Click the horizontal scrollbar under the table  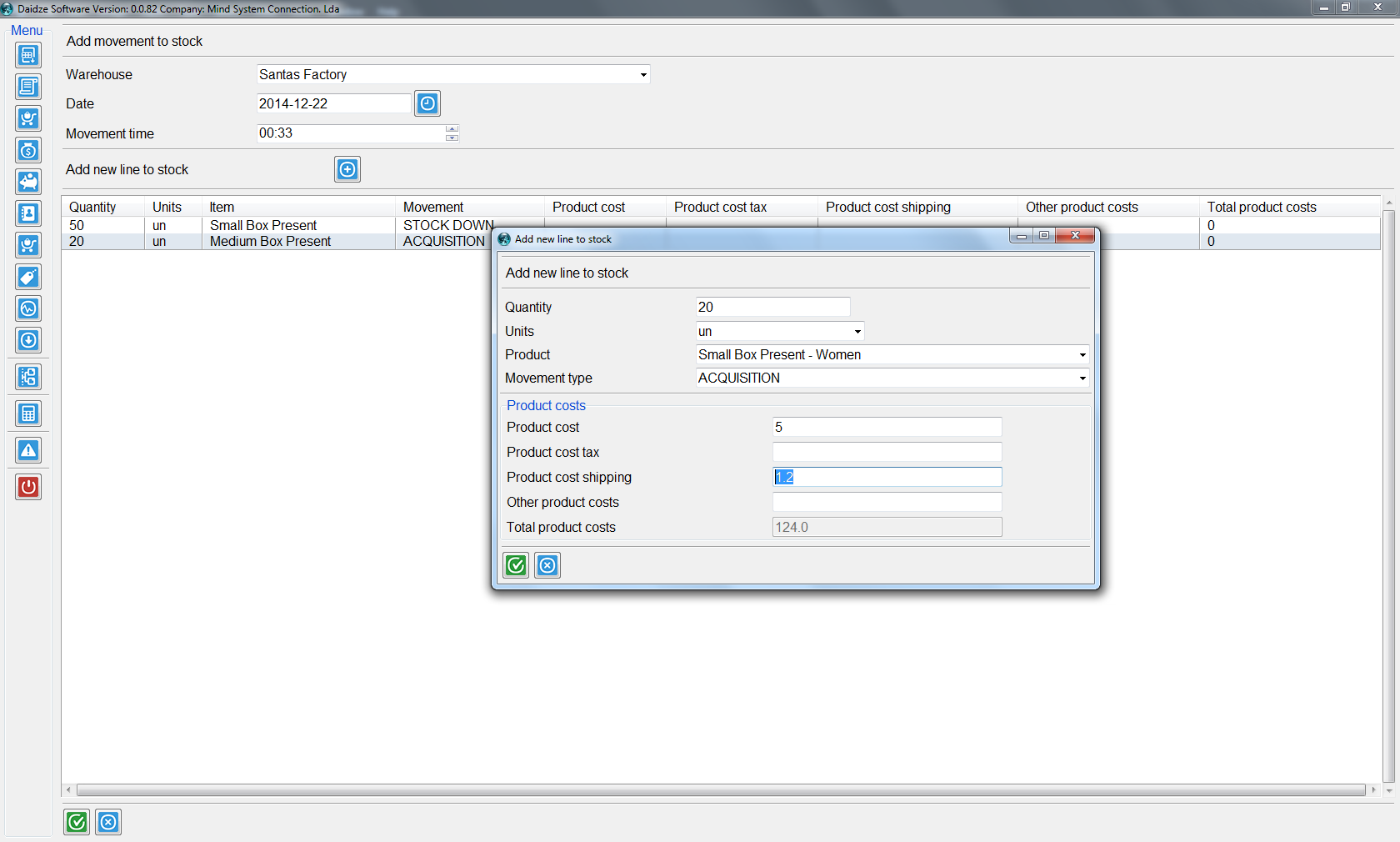[720, 789]
